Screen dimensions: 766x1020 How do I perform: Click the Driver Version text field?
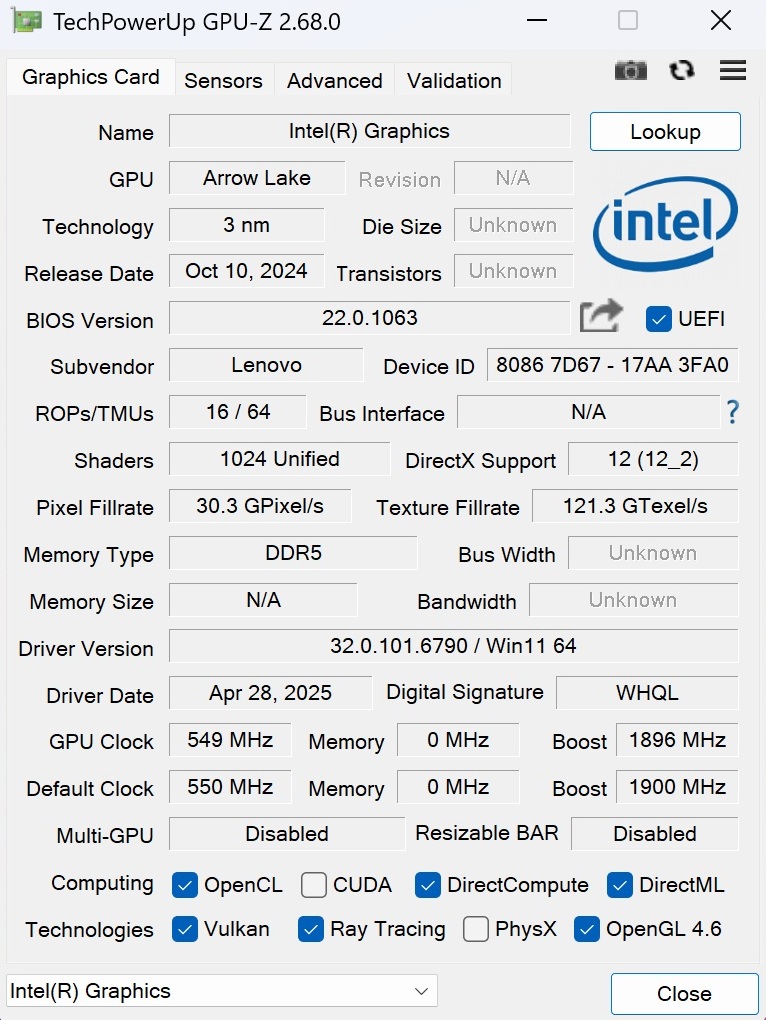(x=453, y=646)
